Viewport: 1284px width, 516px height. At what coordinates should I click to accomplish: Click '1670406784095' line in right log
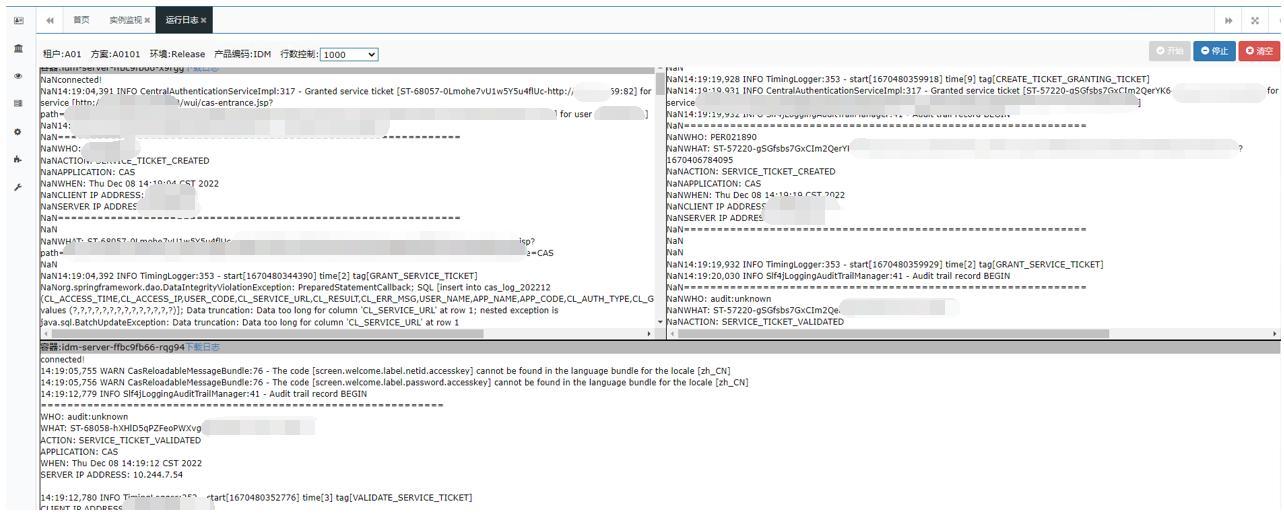pos(700,160)
